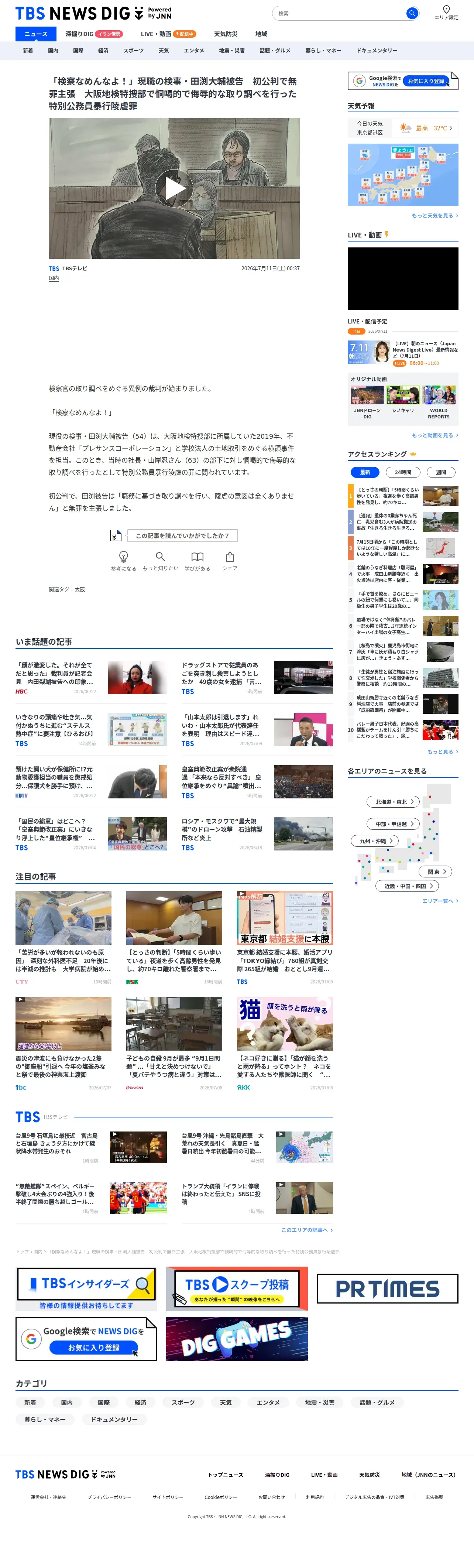Open the JNNドローンDIG video thumbnail
This screenshot has width=474, height=1568.
[367, 395]
